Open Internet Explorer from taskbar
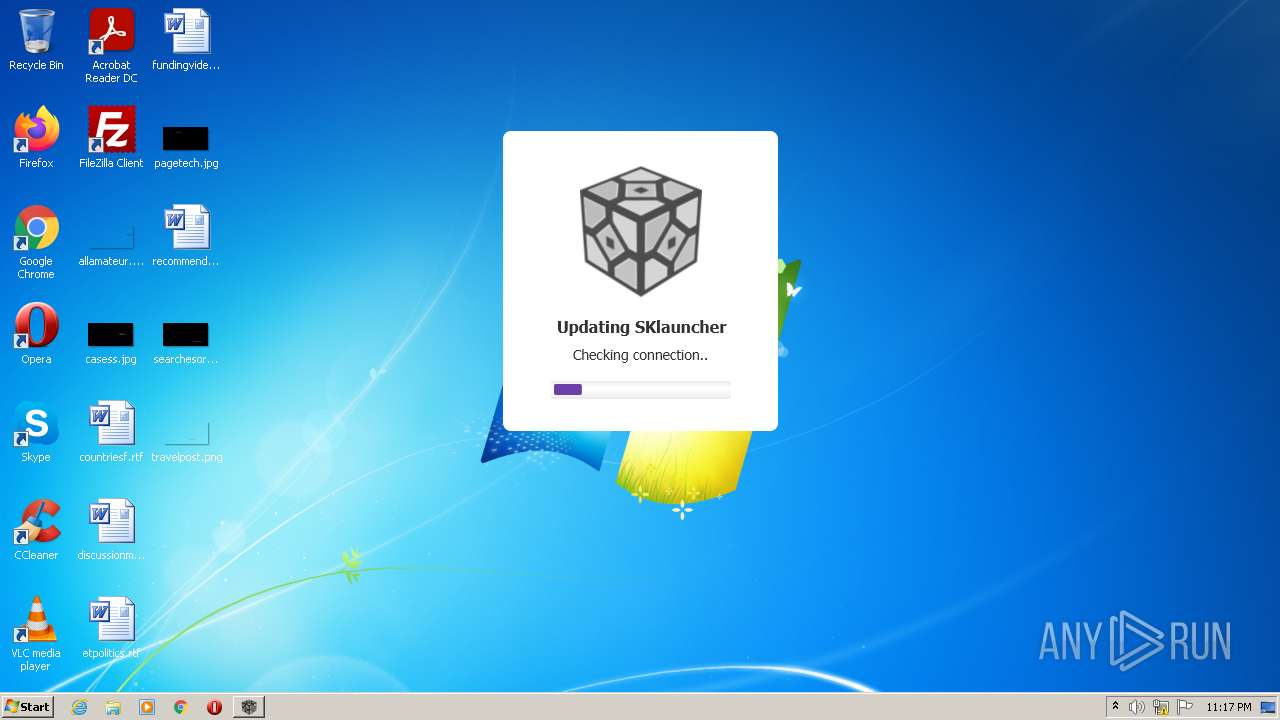The height and width of the screenshot is (720, 1280). pos(79,707)
